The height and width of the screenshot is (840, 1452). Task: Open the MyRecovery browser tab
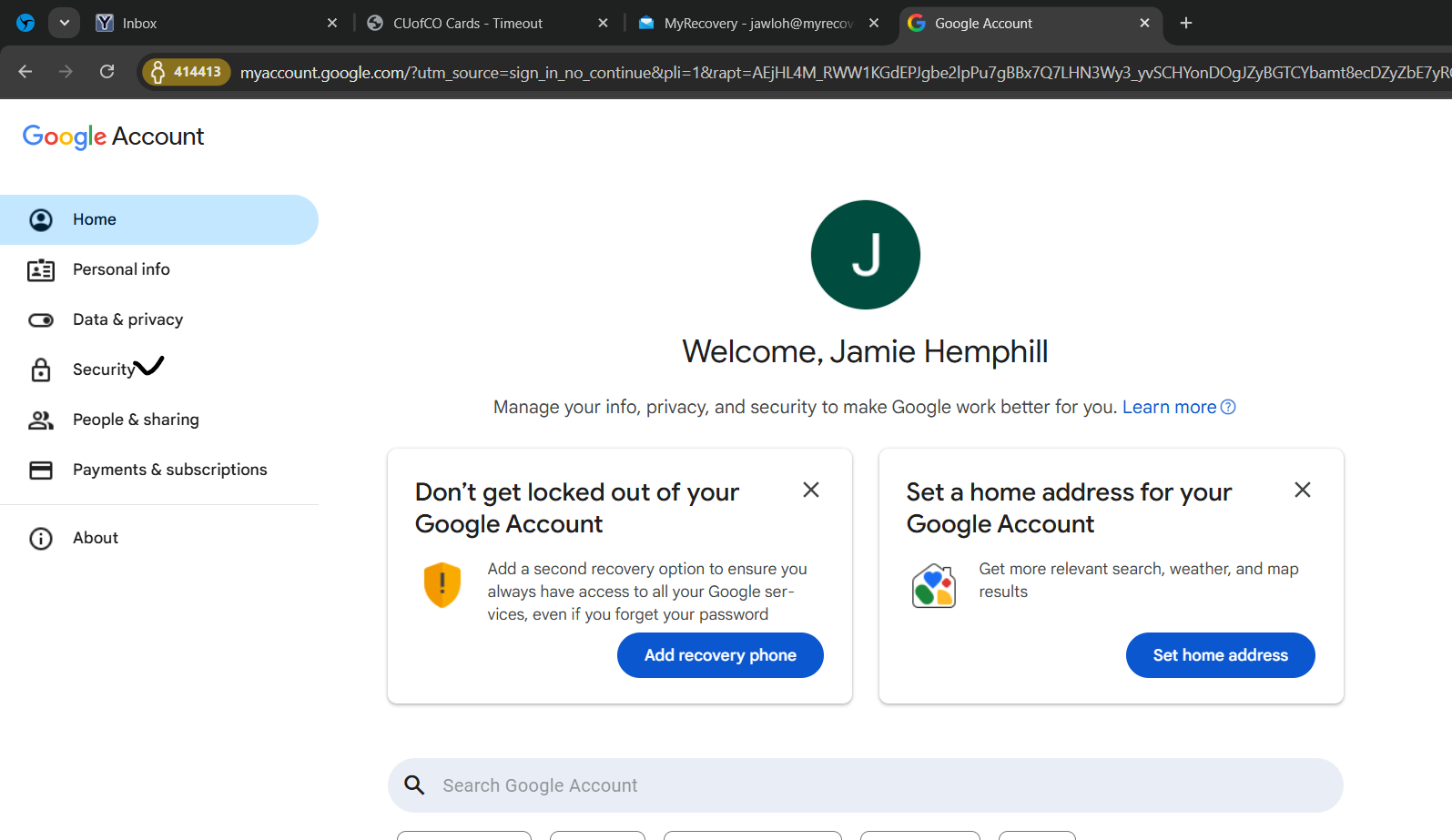(751, 24)
